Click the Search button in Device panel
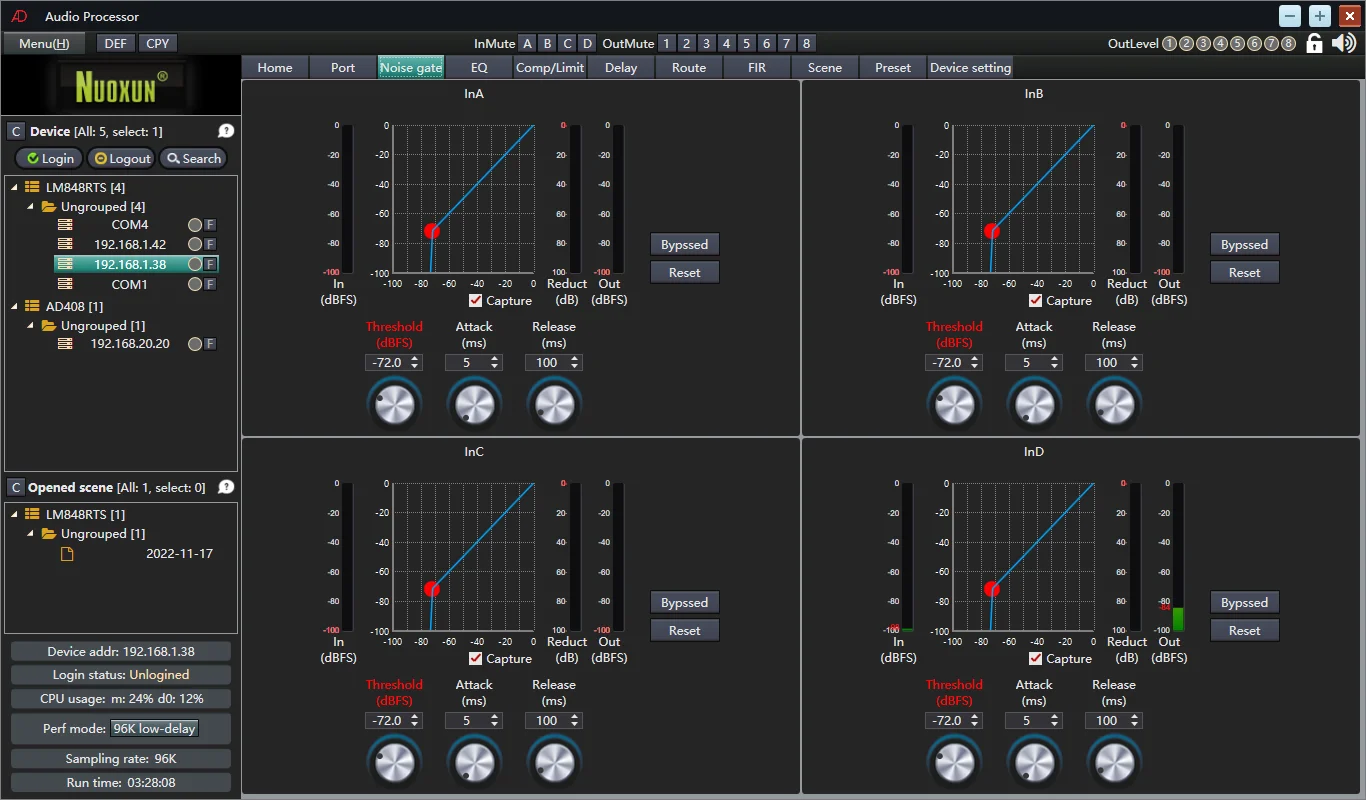 point(193,158)
